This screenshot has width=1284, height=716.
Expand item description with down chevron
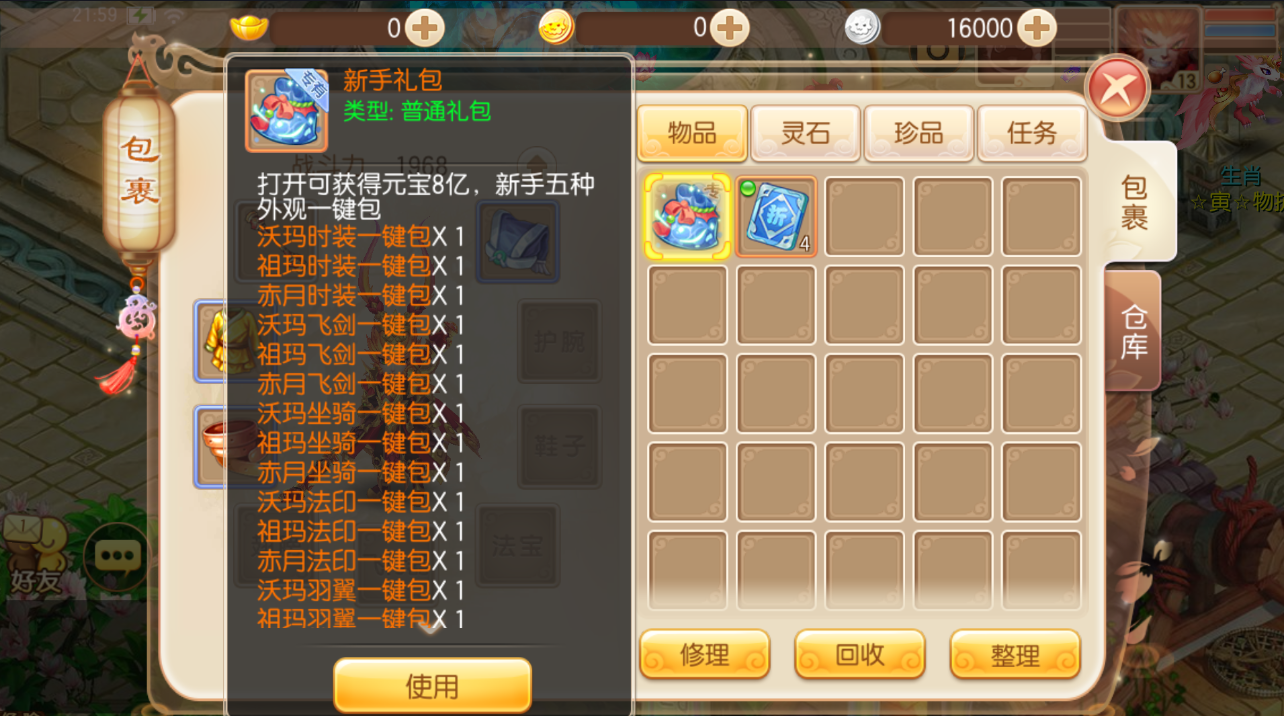click(430, 628)
